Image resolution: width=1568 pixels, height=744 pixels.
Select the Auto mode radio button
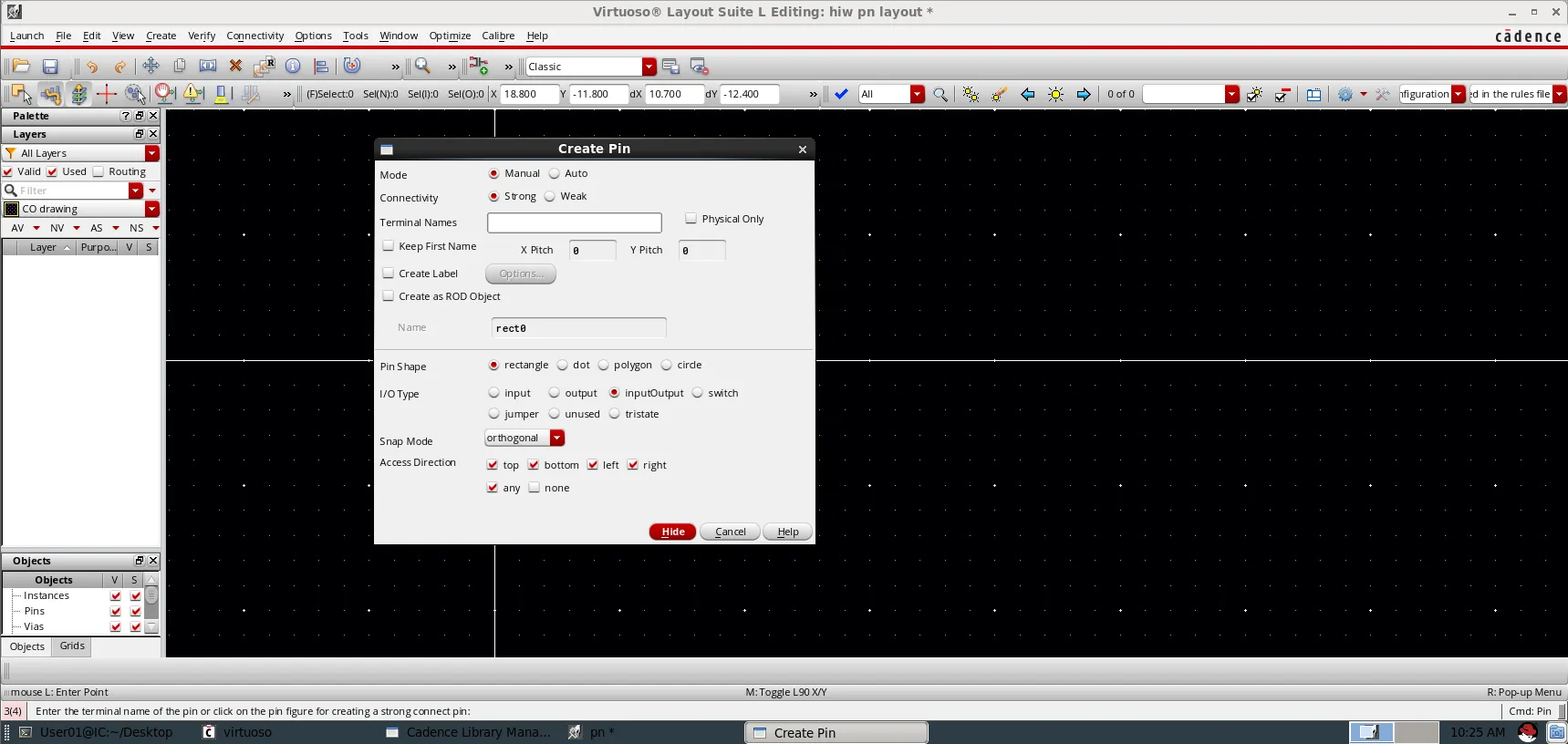(554, 173)
